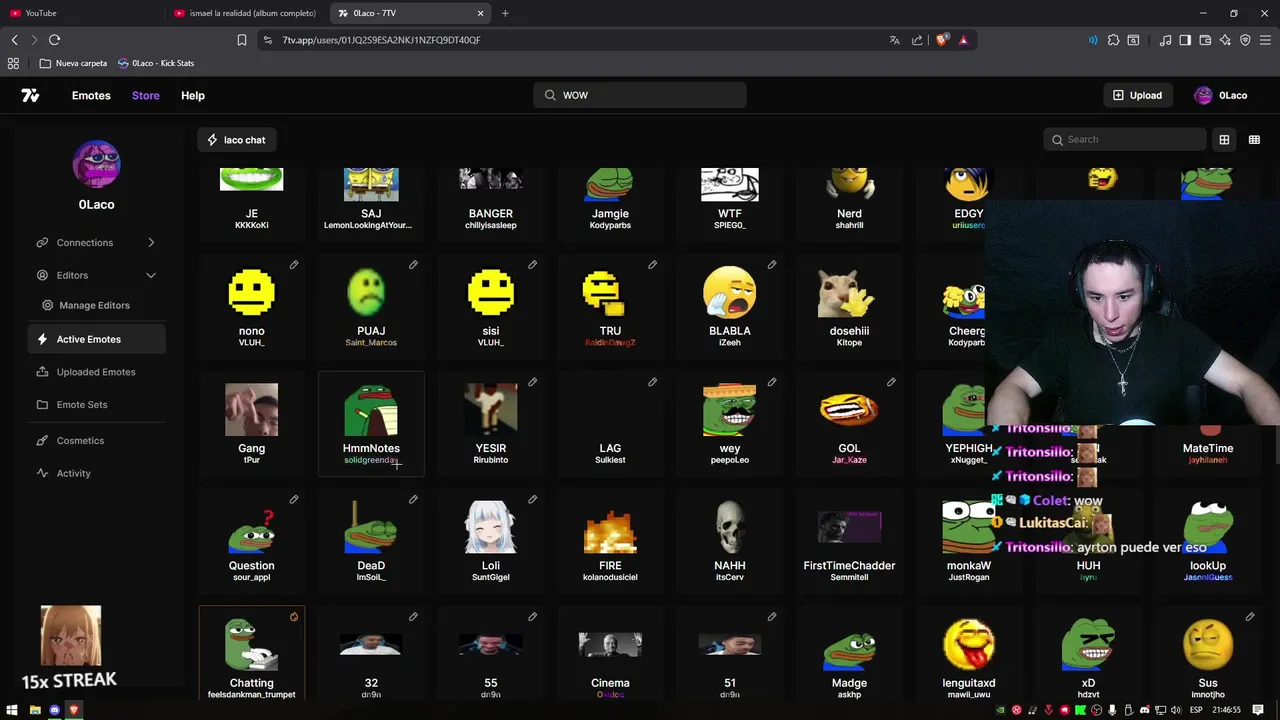Screen dimensions: 1280x720
Task: Click the 0Laco profile avatar
Action: coord(97,164)
